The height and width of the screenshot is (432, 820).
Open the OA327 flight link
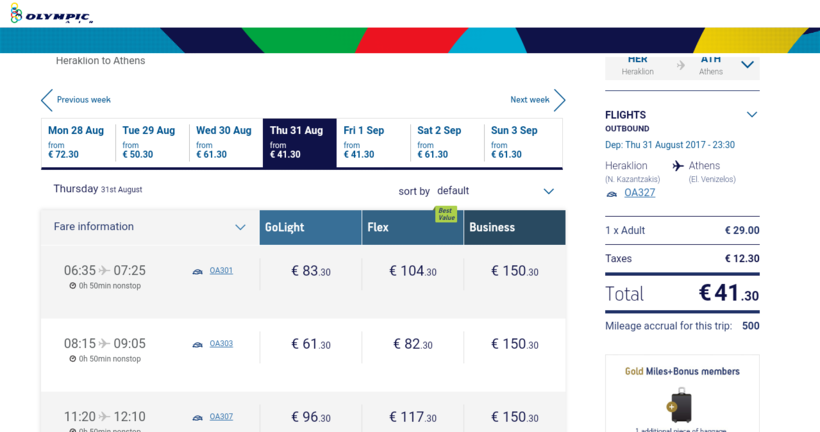(639, 193)
